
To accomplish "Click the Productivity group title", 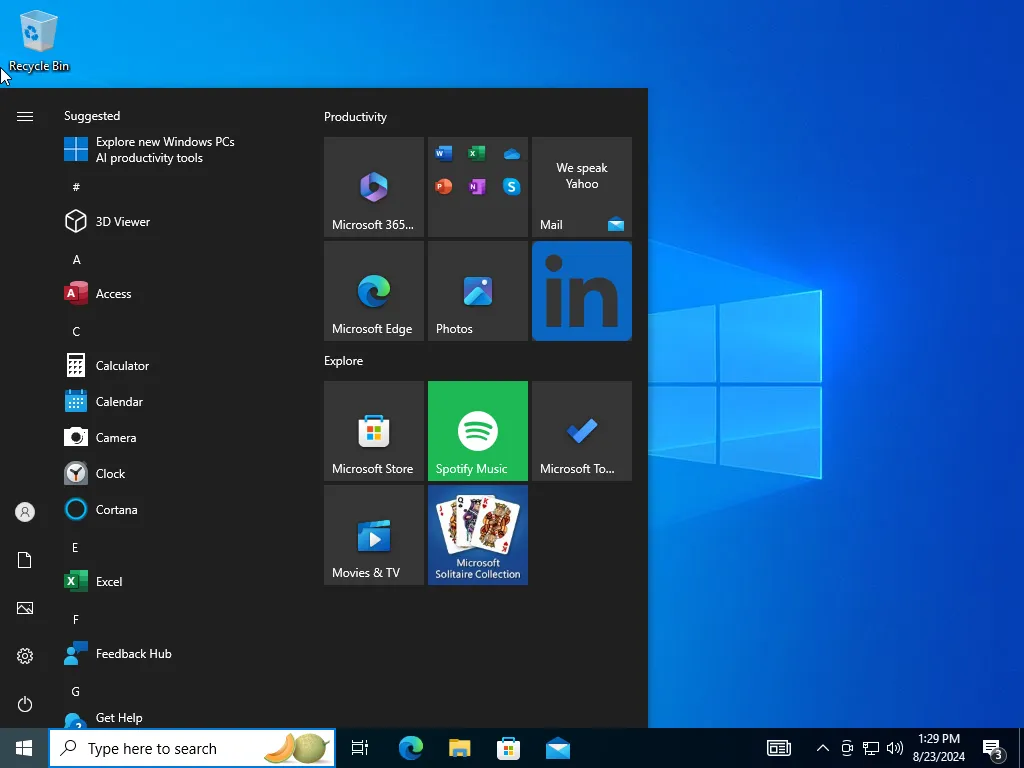I will (355, 117).
